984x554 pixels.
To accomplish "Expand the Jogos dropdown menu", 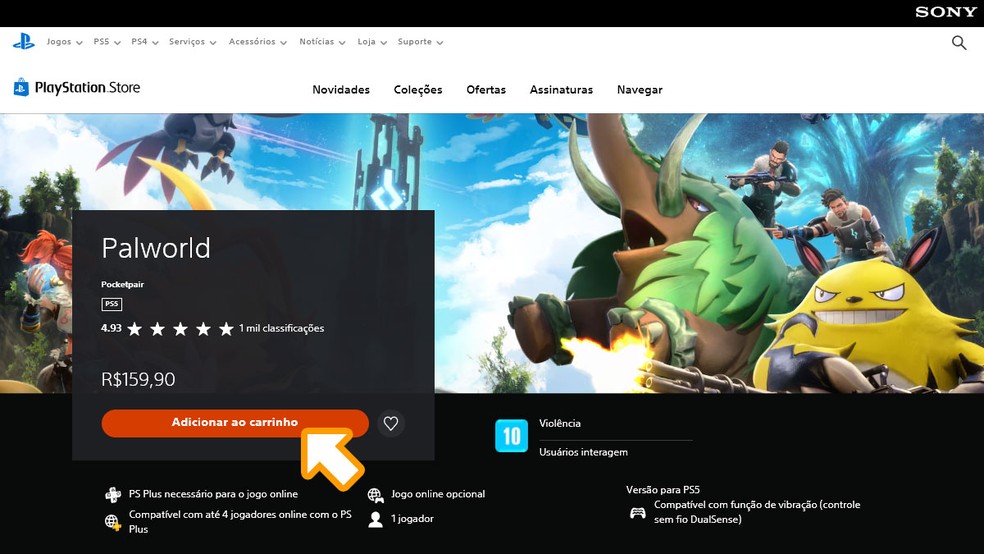I will (65, 41).
